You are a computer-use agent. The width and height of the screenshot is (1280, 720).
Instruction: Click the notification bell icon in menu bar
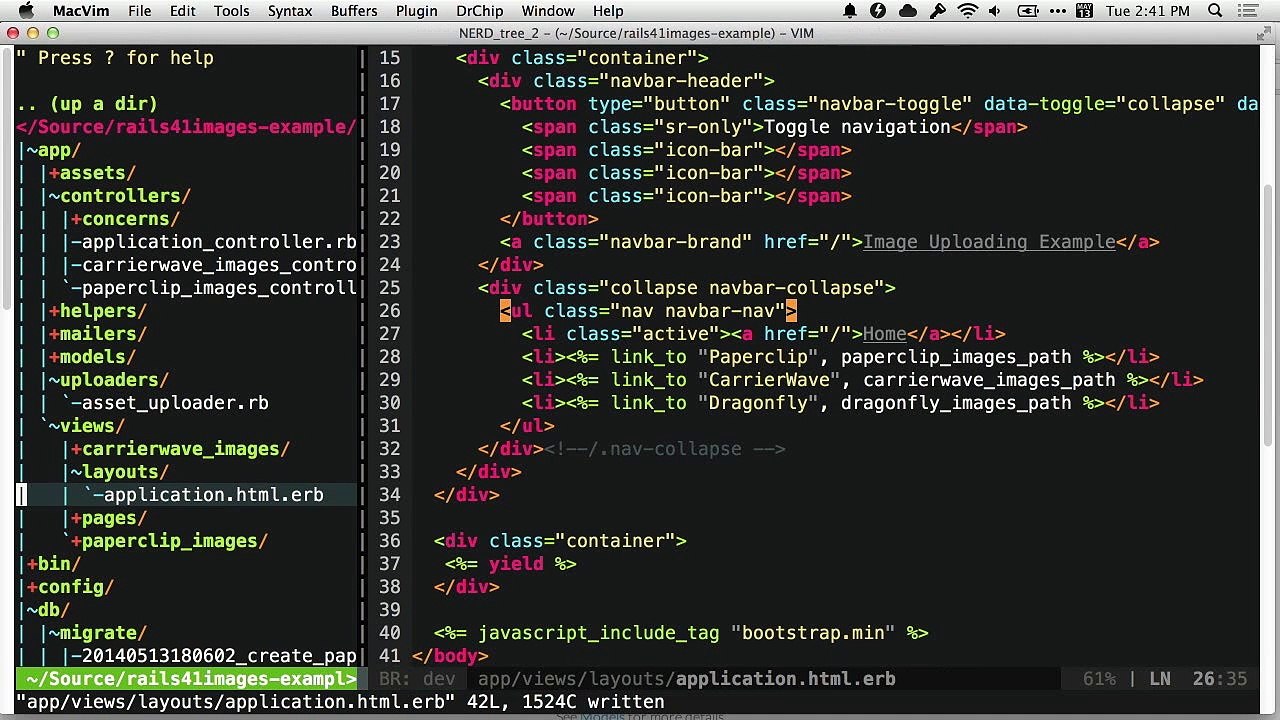(850, 11)
